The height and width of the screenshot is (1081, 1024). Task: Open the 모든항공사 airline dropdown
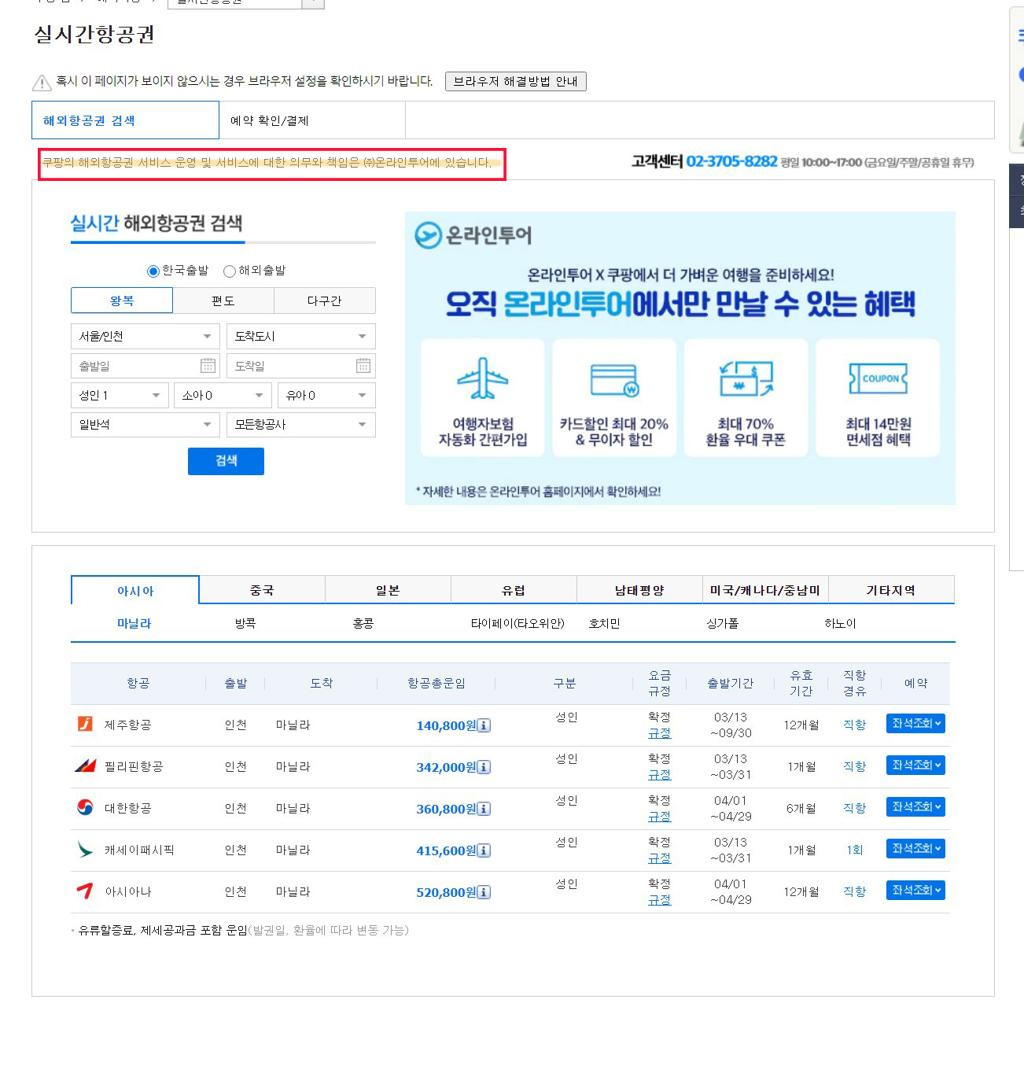[x=301, y=425]
